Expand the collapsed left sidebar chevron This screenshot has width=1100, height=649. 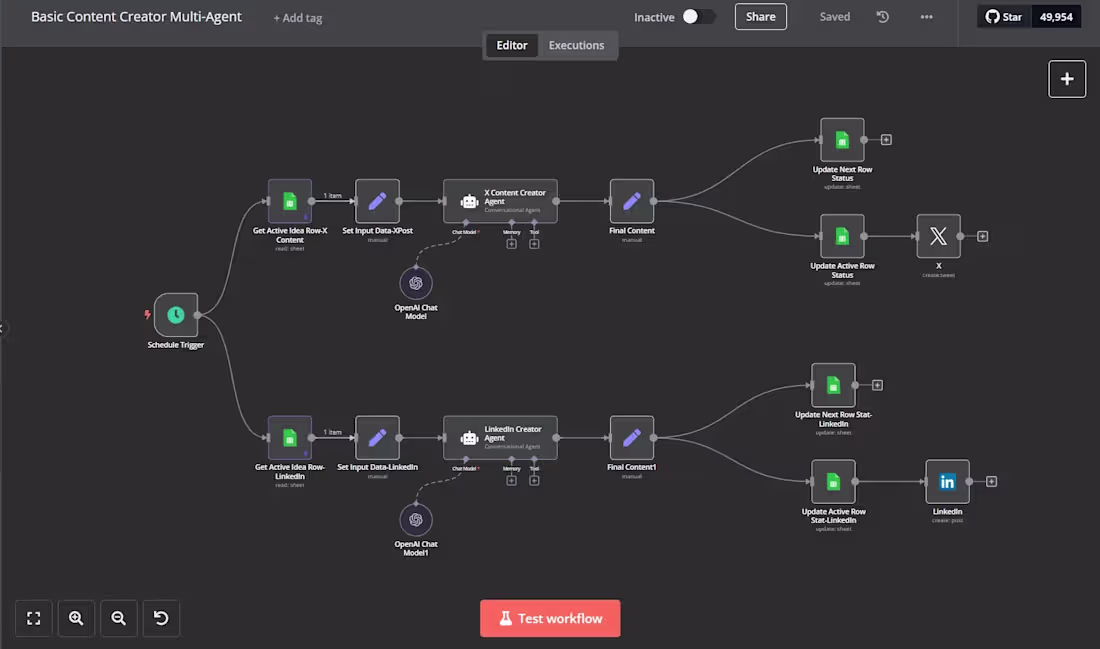pyautogui.click(x=4, y=328)
